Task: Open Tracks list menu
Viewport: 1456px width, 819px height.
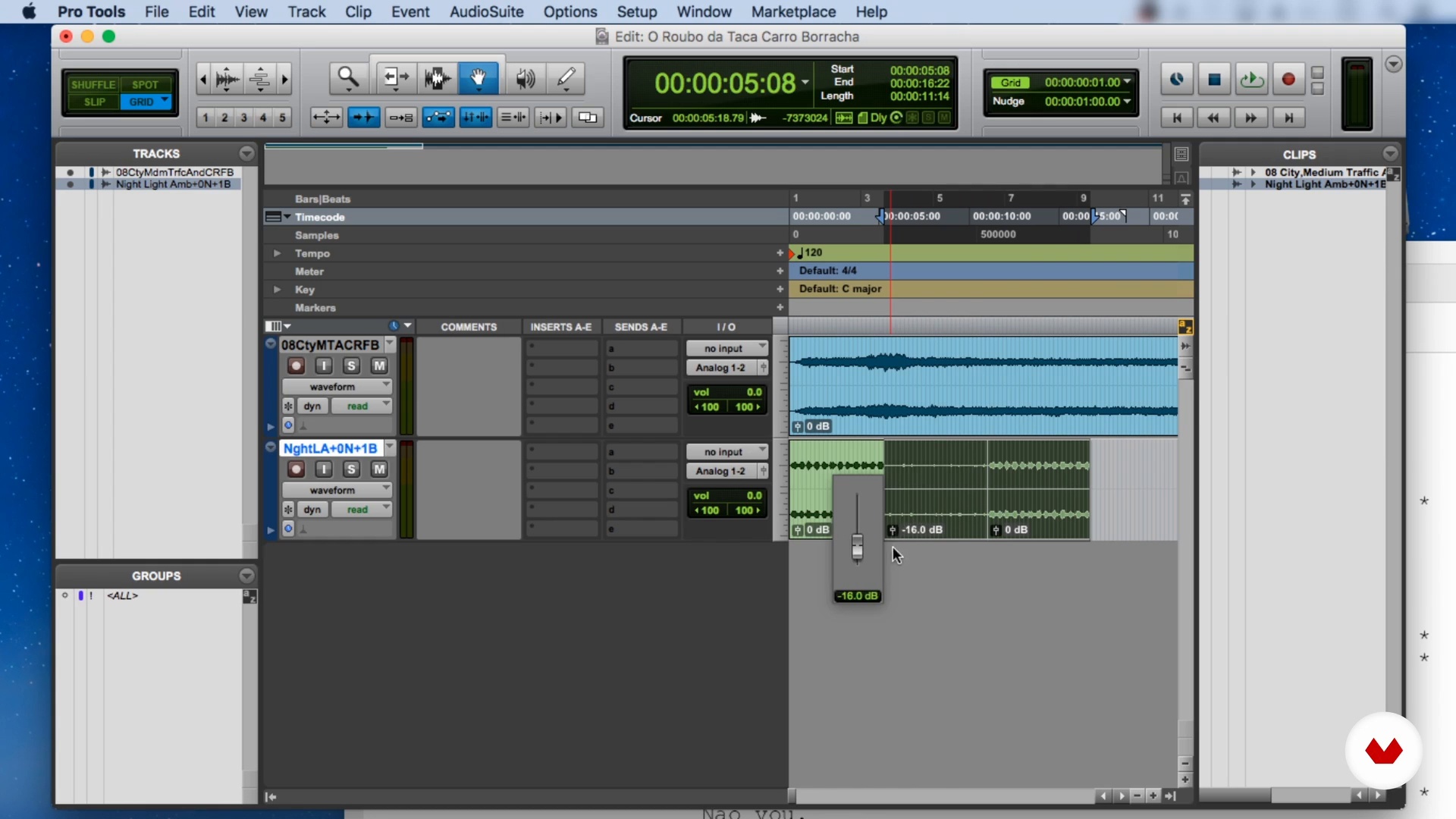Action: (x=246, y=153)
